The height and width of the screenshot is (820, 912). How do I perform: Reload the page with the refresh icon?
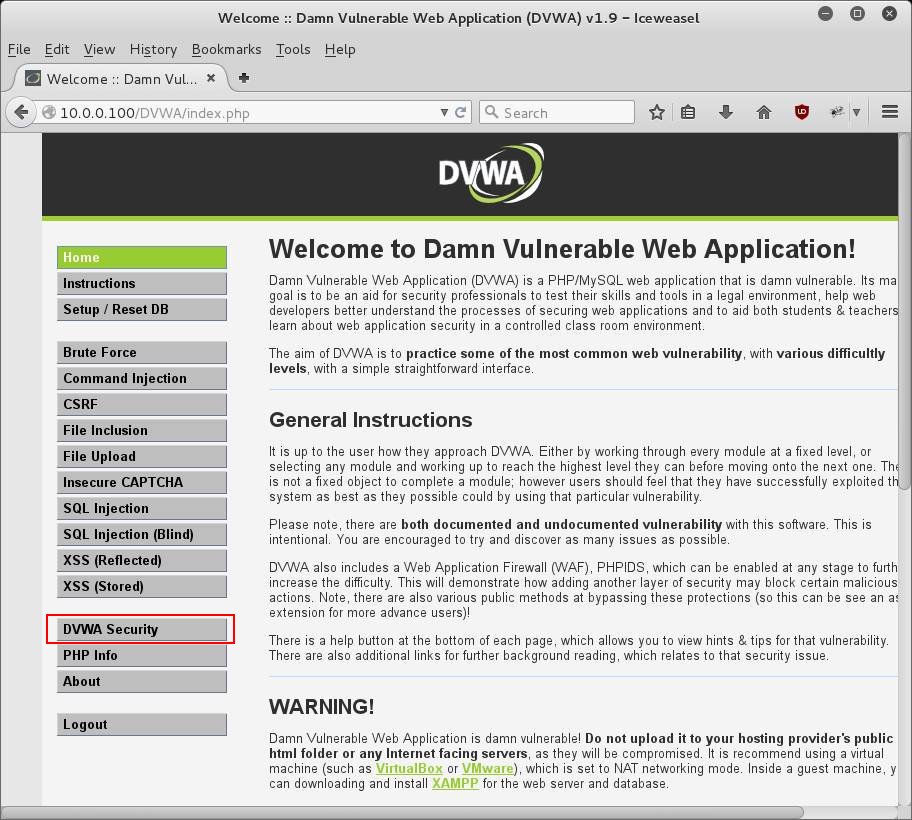click(461, 112)
